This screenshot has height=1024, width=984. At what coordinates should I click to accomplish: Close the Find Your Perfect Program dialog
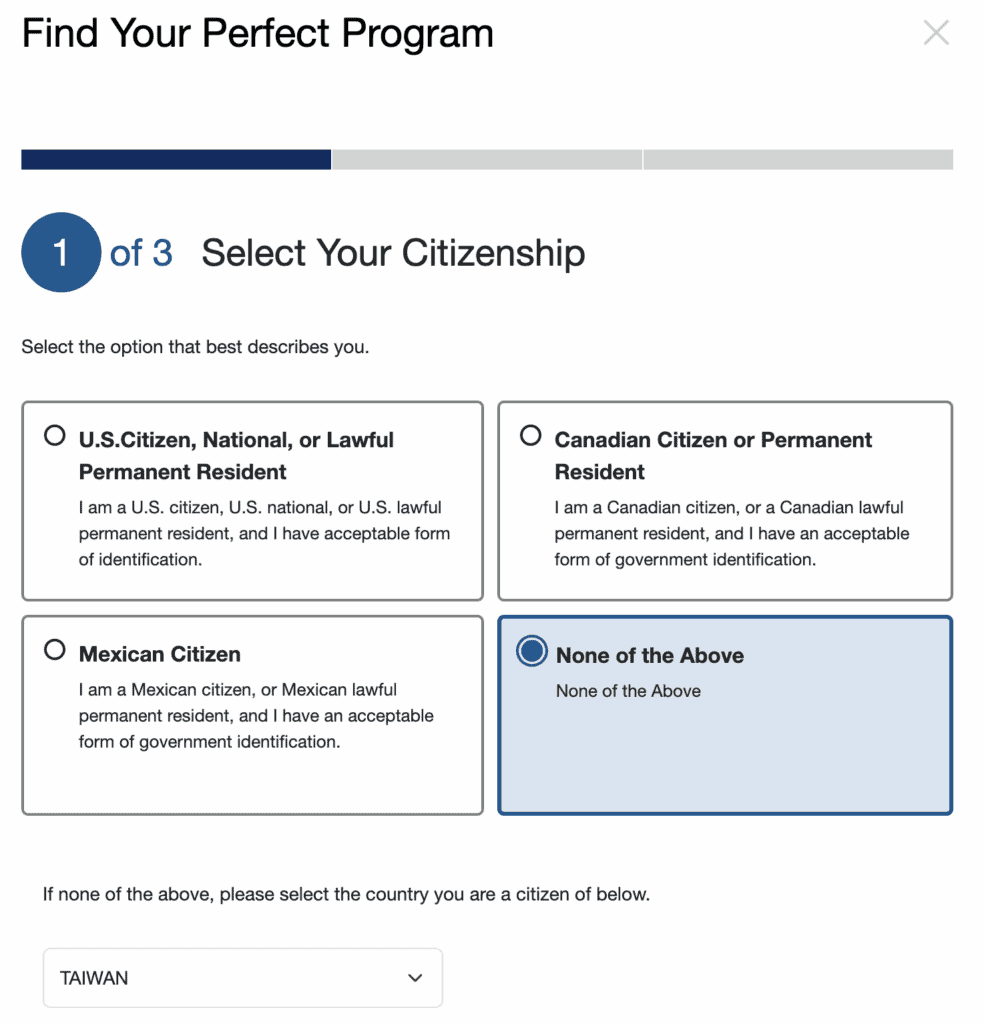(x=936, y=32)
